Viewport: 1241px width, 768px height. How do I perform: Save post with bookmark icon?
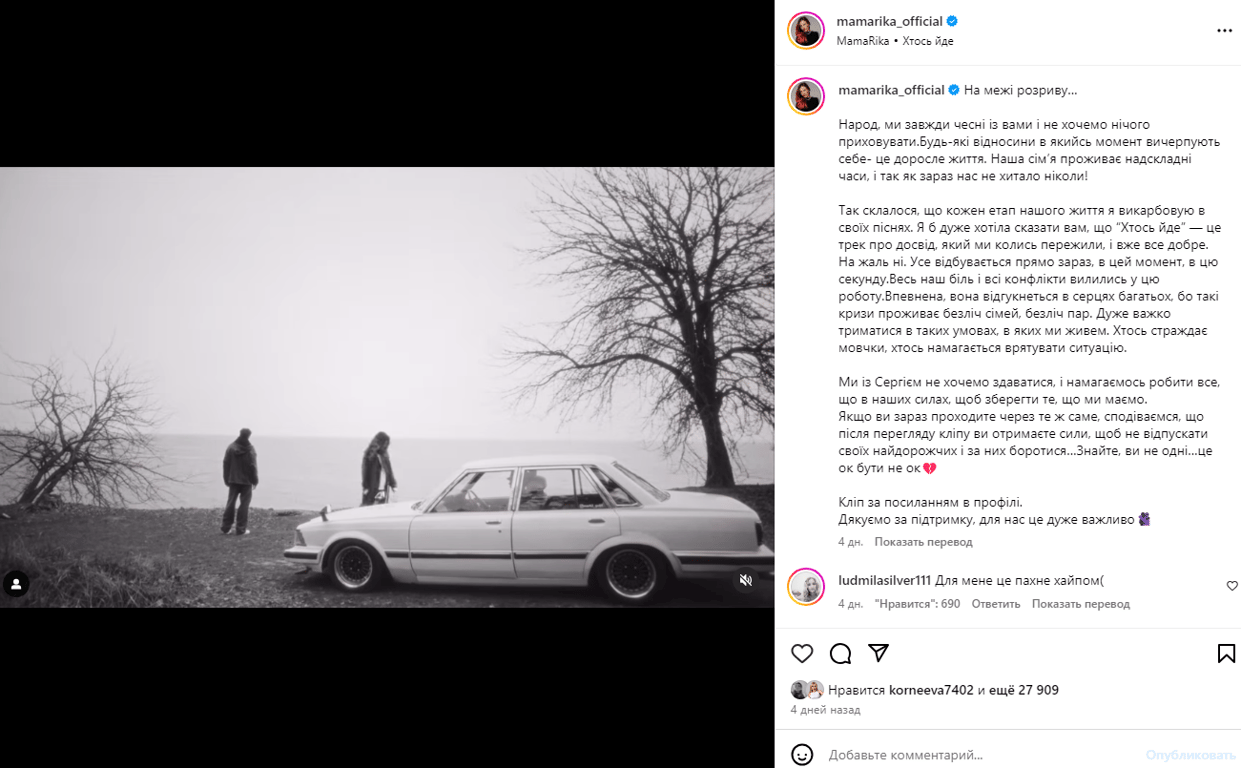[1226, 653]
